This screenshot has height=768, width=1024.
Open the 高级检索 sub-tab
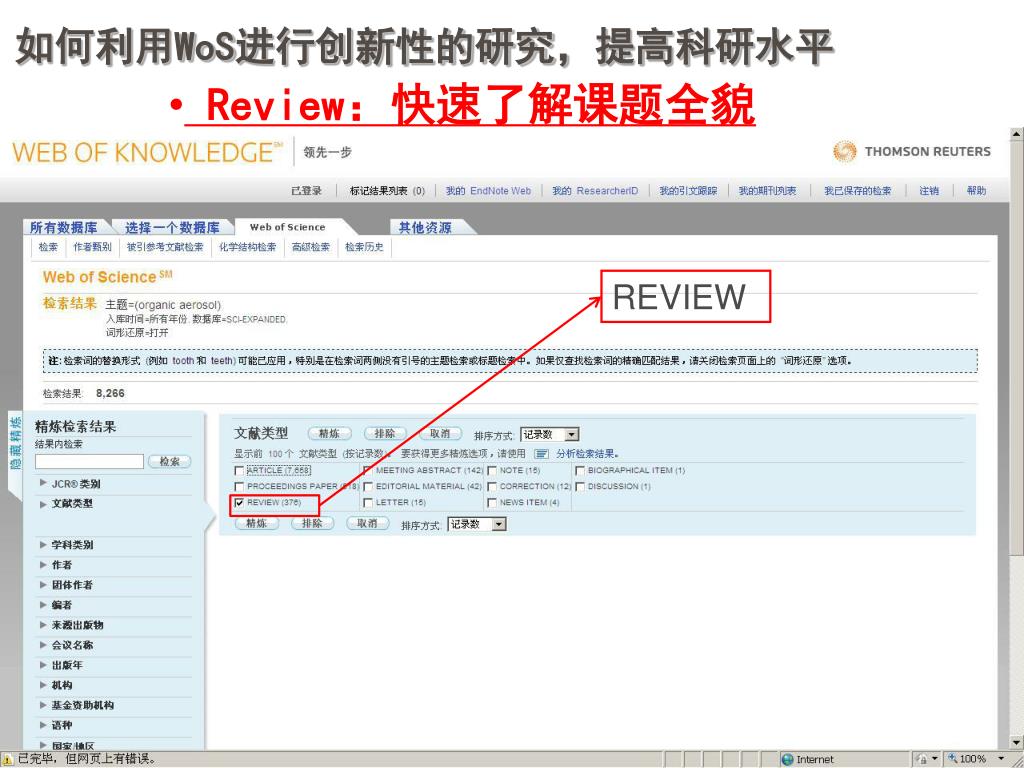click(311, 247)
